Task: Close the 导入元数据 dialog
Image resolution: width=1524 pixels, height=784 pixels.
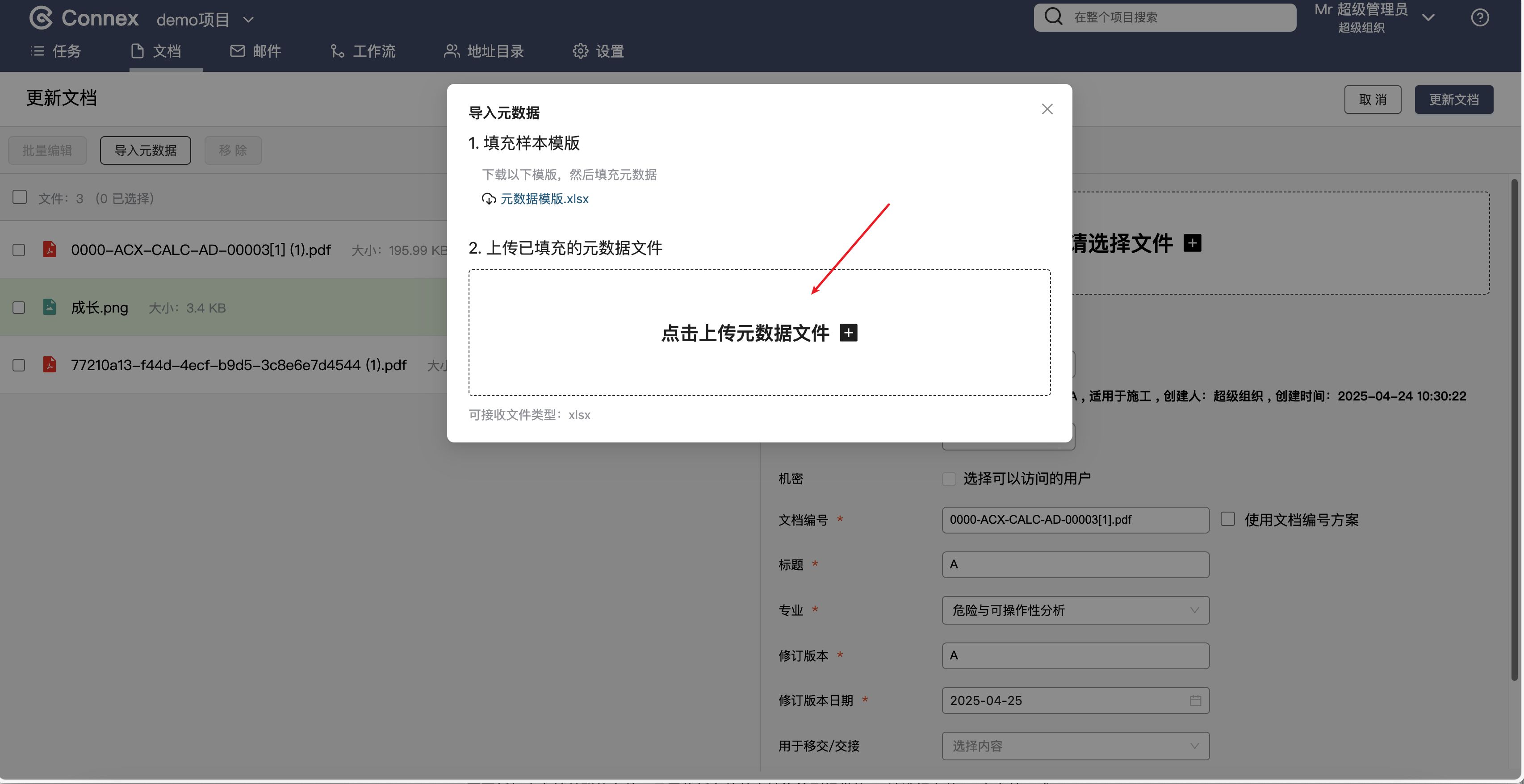Action: click(x=1047, y=109)
